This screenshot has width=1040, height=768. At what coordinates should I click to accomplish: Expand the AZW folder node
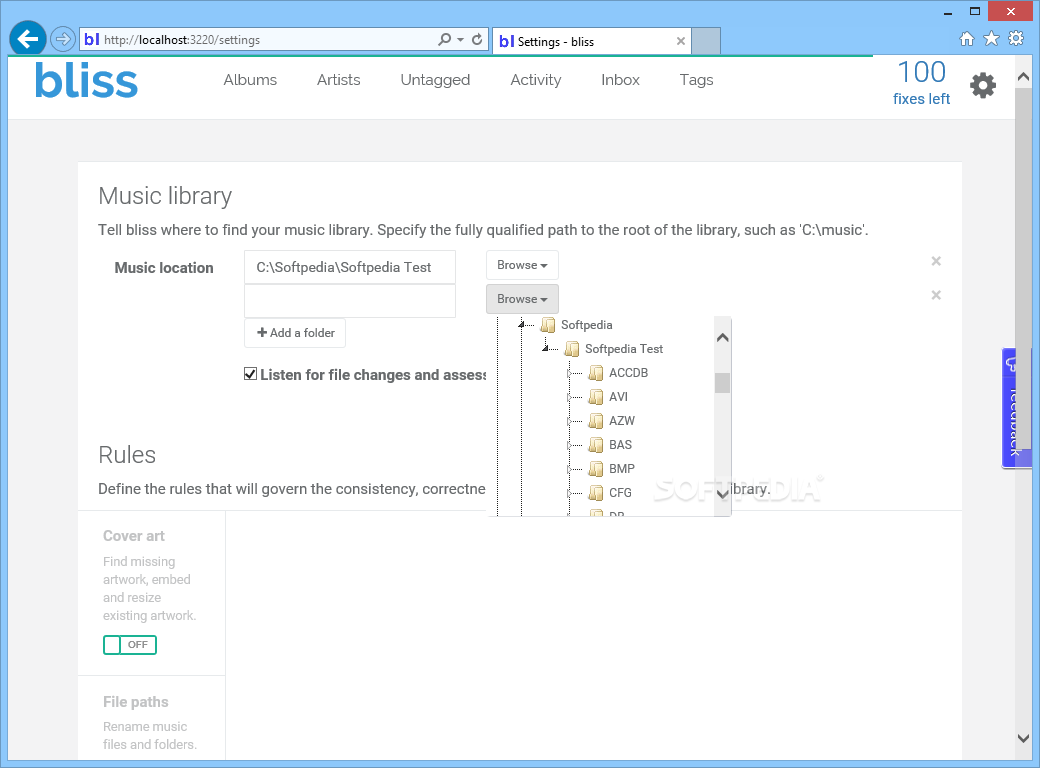pyautogui.click(x=569, y=421)
